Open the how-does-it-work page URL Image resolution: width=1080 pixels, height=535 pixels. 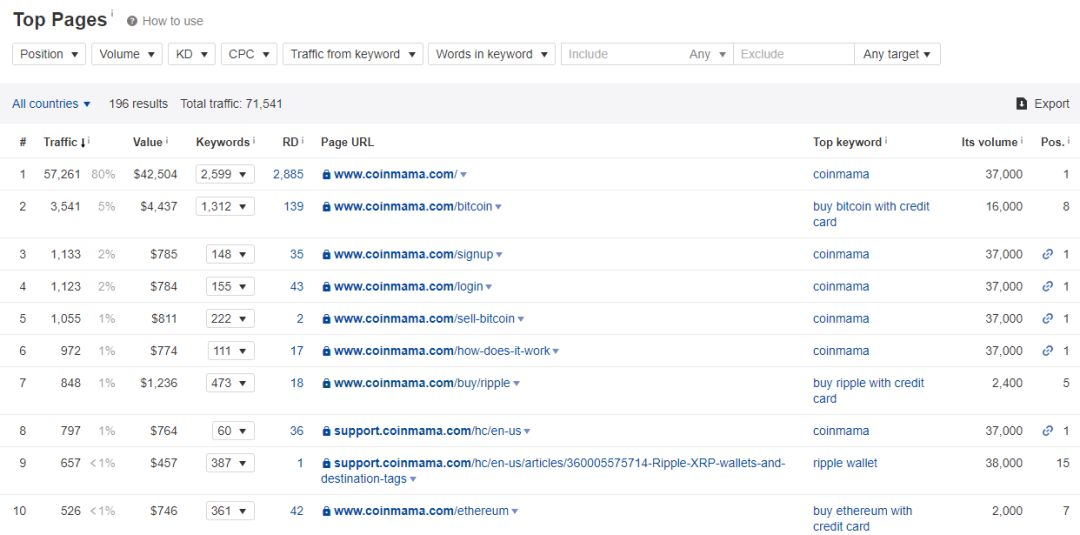[x=442, y=350]
